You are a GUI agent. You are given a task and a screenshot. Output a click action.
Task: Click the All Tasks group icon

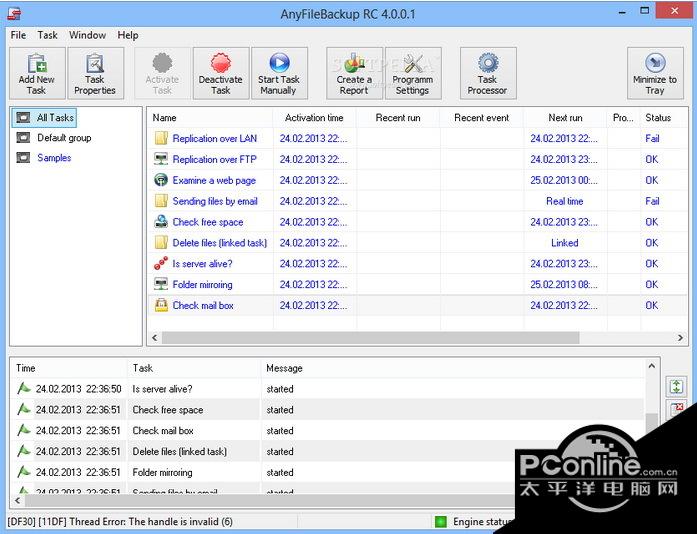point(23,118)
